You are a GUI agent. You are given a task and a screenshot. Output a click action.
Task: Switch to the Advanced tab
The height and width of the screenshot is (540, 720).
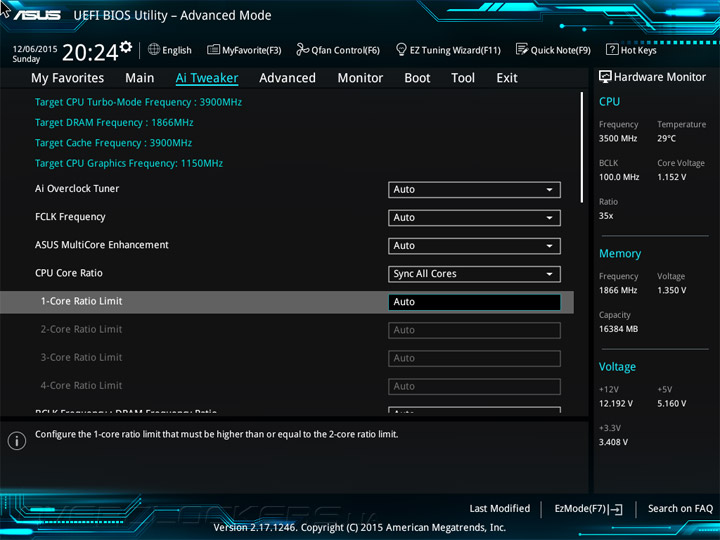click(x=287, y=78)
